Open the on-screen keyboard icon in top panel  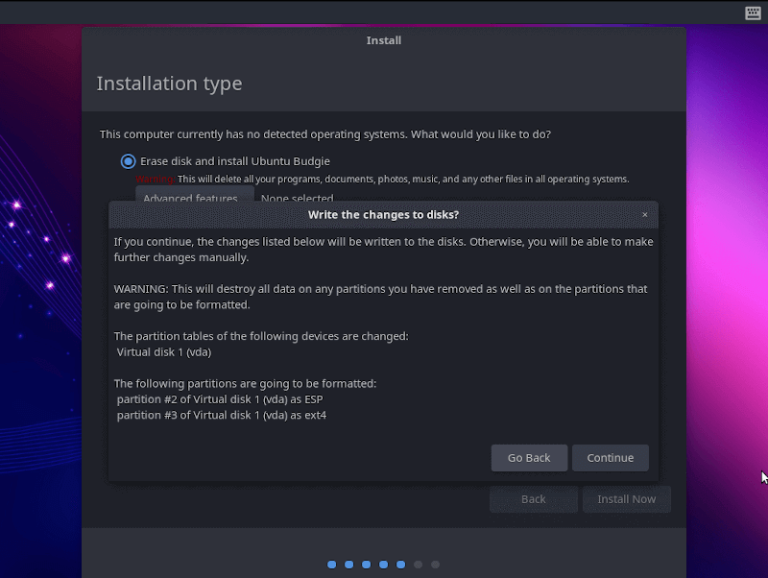pos(753,13)
